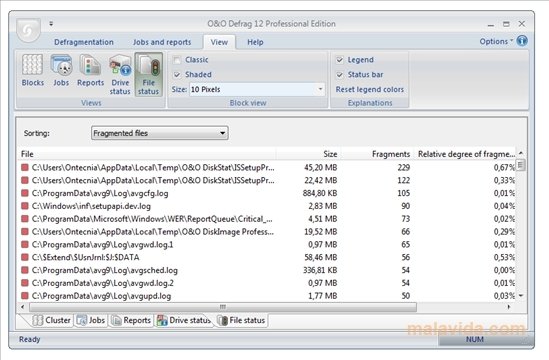The image size is (549, 360).
Task: Click red icon of avgcfg.log row
Action: pos(25,193)
